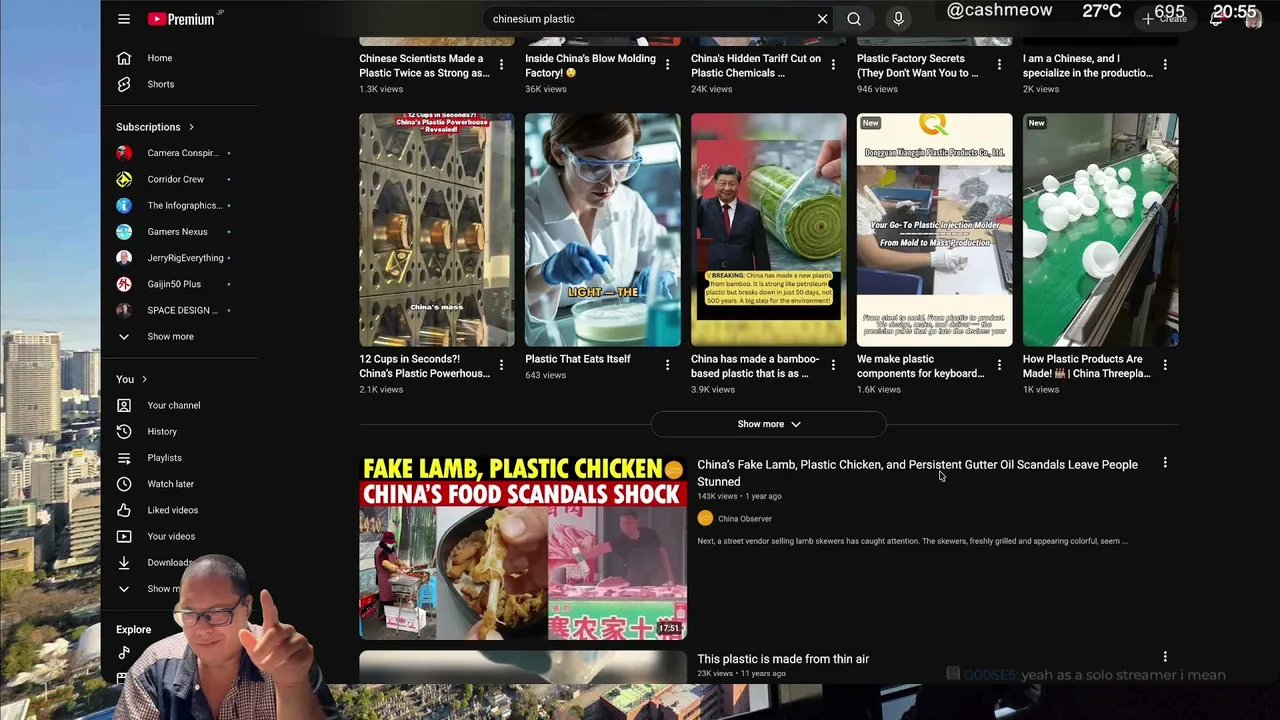The width and height of the screenshot is (1280, 720).
Task: Open Playlists in the sidebar
Action: pos(180,458)
